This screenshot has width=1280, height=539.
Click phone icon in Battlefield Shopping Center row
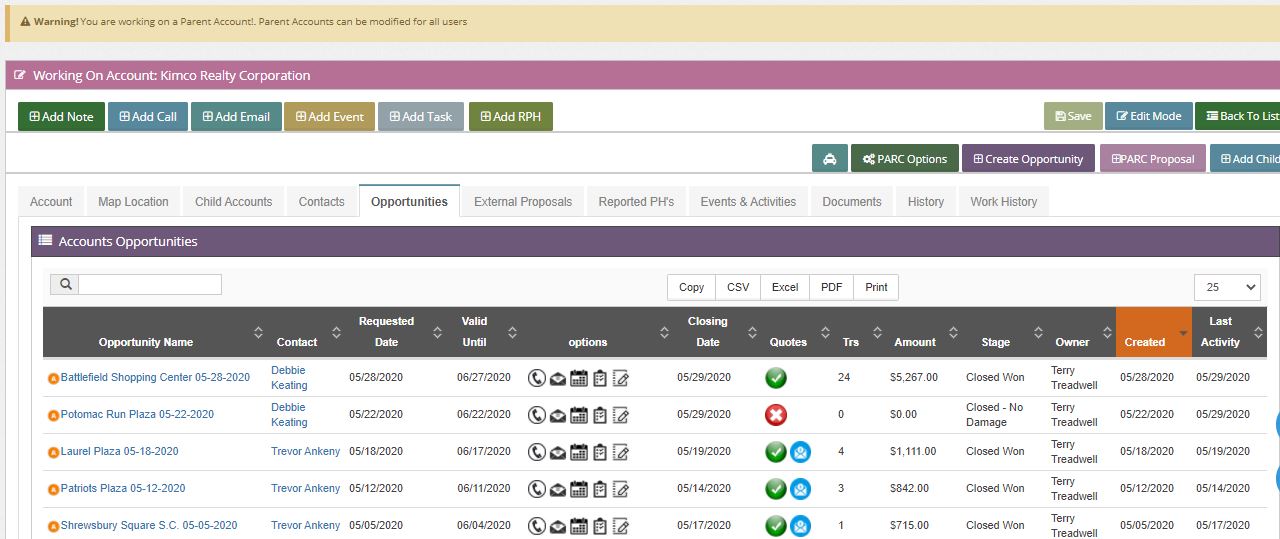click(x=536, y=378)
